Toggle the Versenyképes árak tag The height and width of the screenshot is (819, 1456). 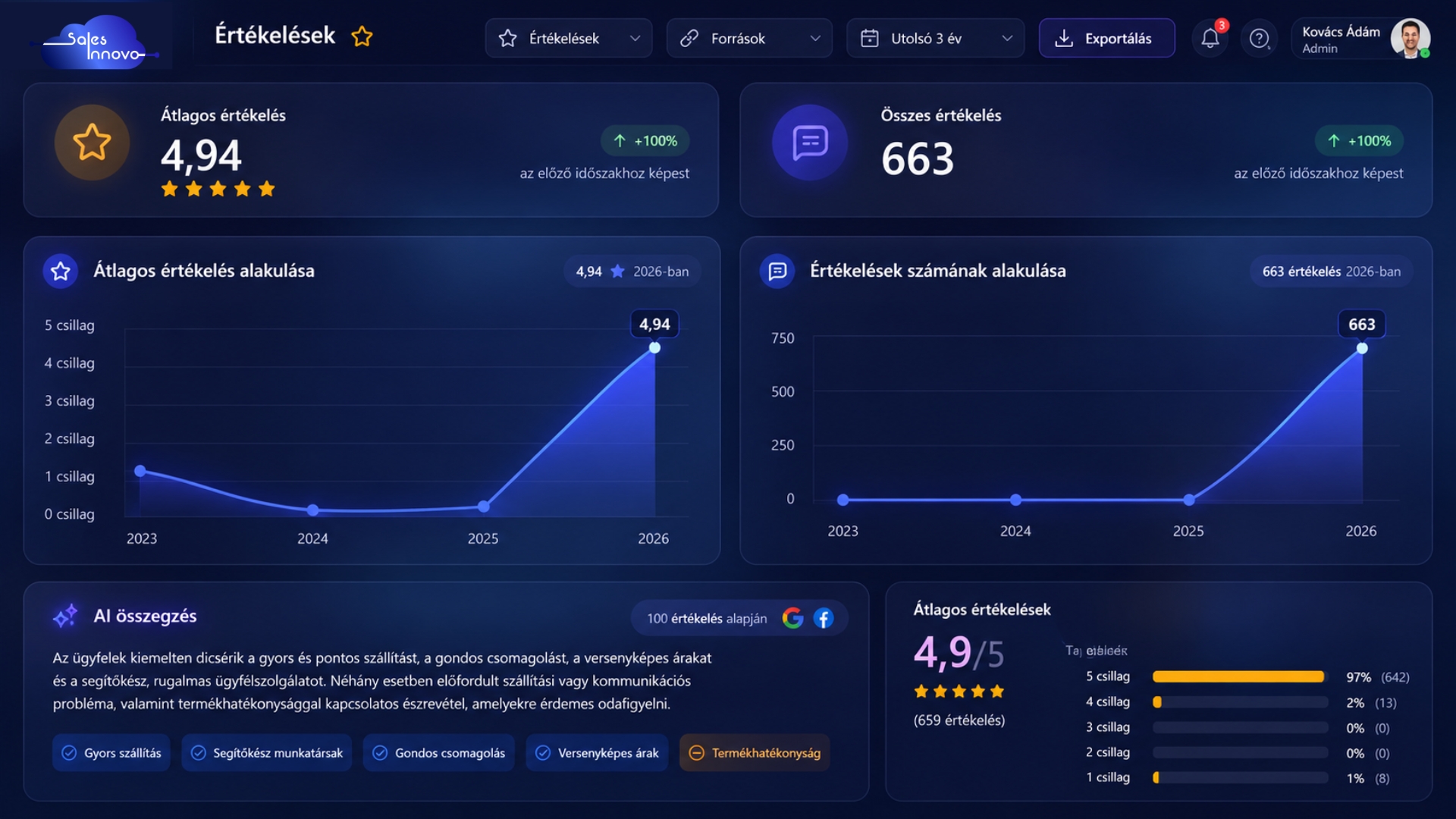598,752
